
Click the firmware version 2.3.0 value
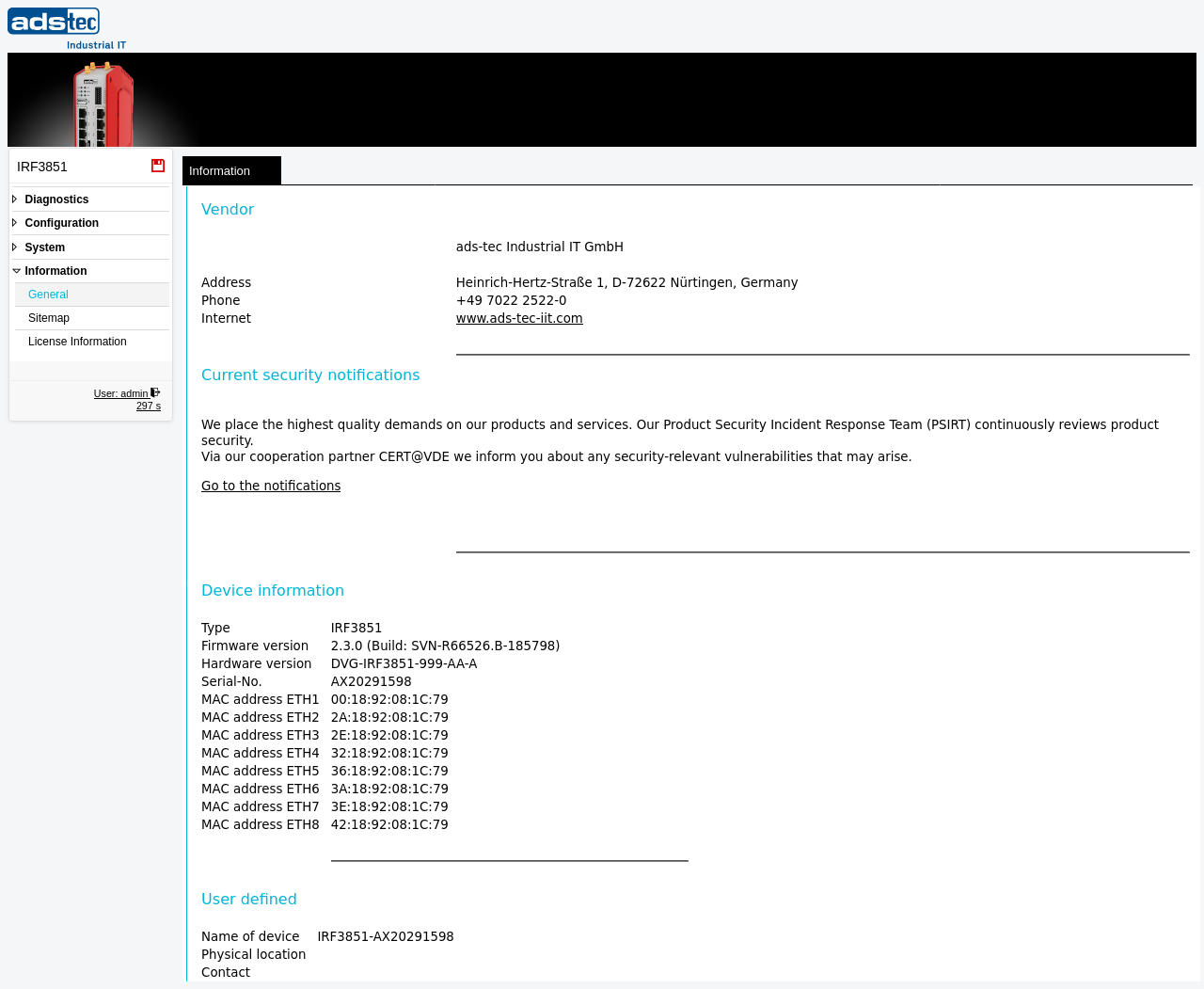pos(445,646)
